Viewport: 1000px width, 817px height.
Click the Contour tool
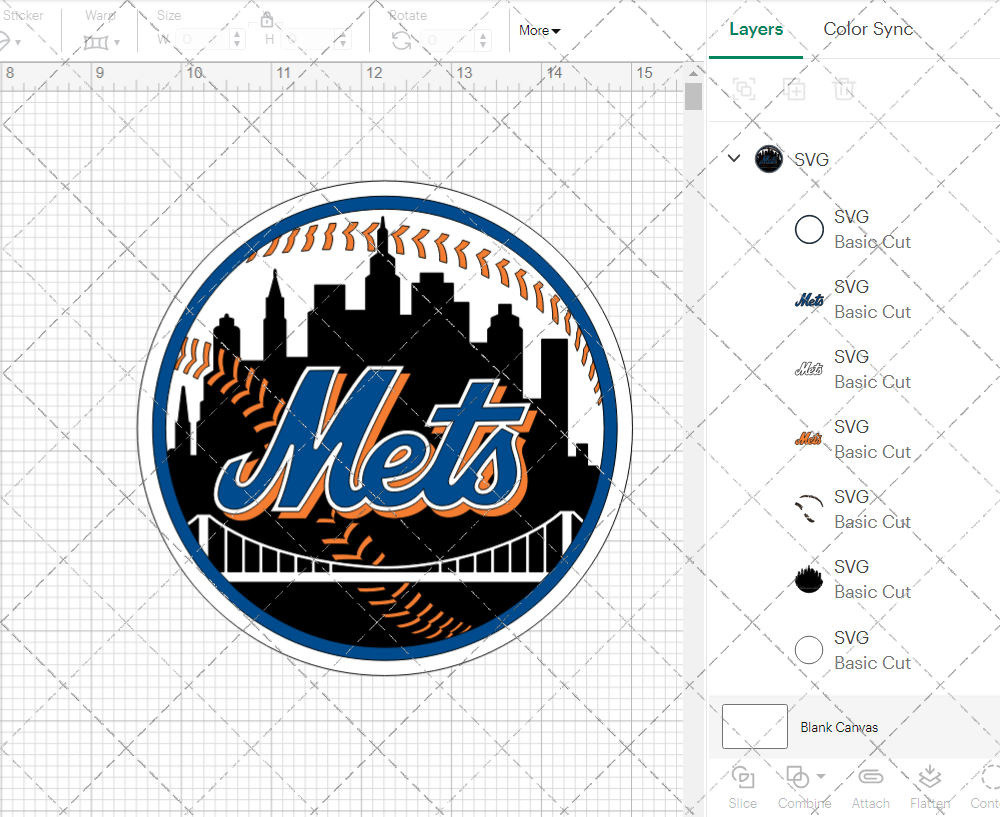(985, 788)
